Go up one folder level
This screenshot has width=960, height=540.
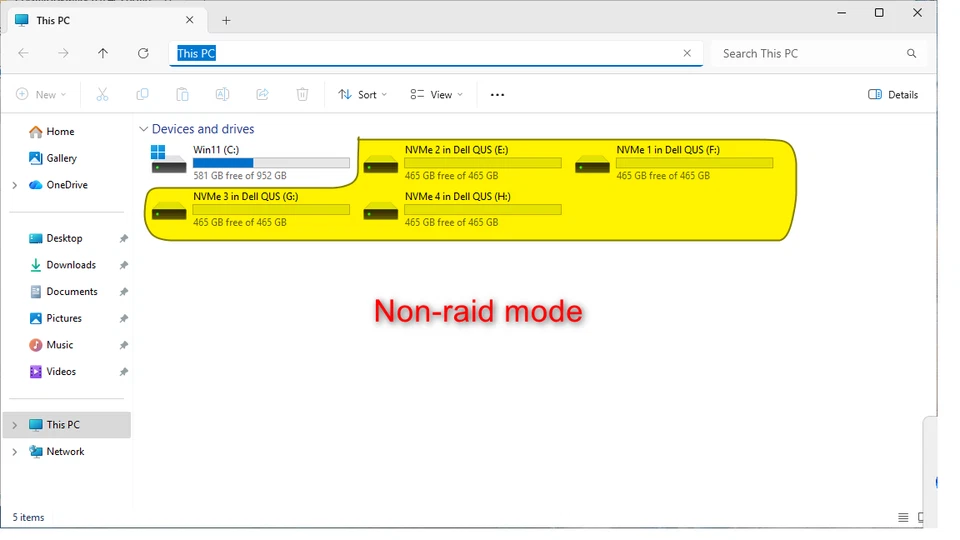(x=103, y=53)
